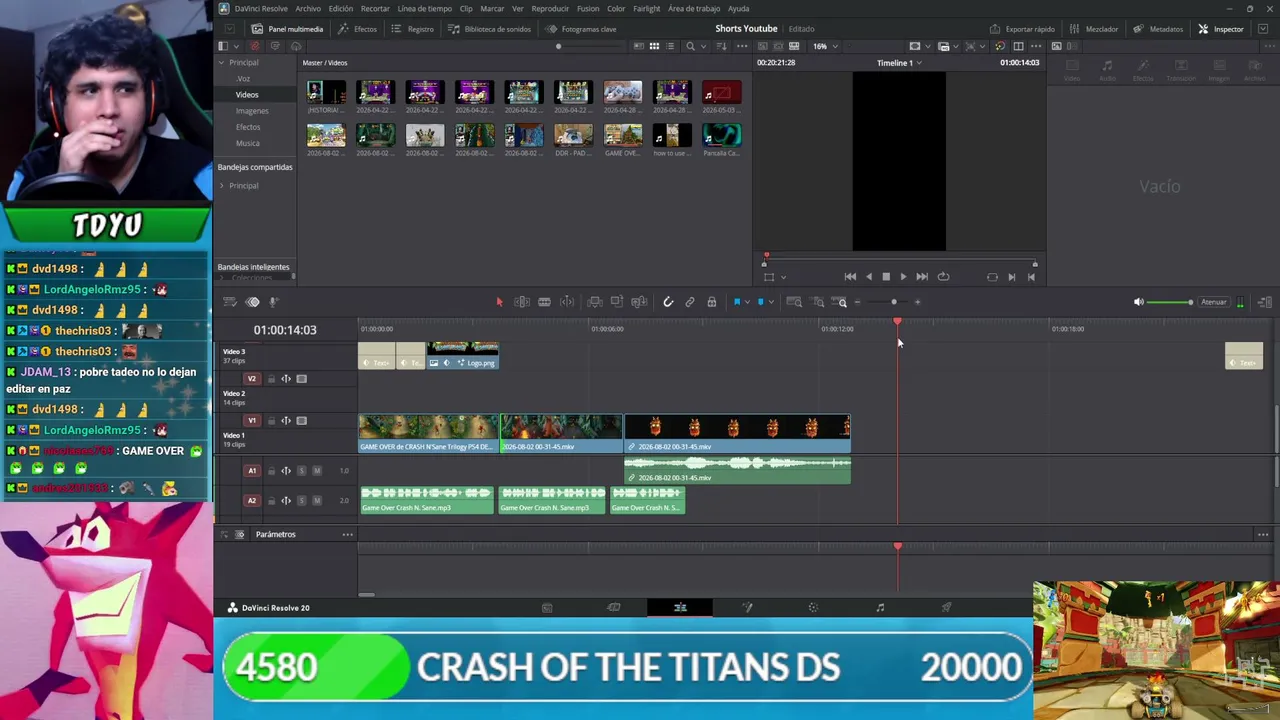This screenshot has width=1280, height=720.
Task: Open the Color page icon
Action: click(813, 608)
